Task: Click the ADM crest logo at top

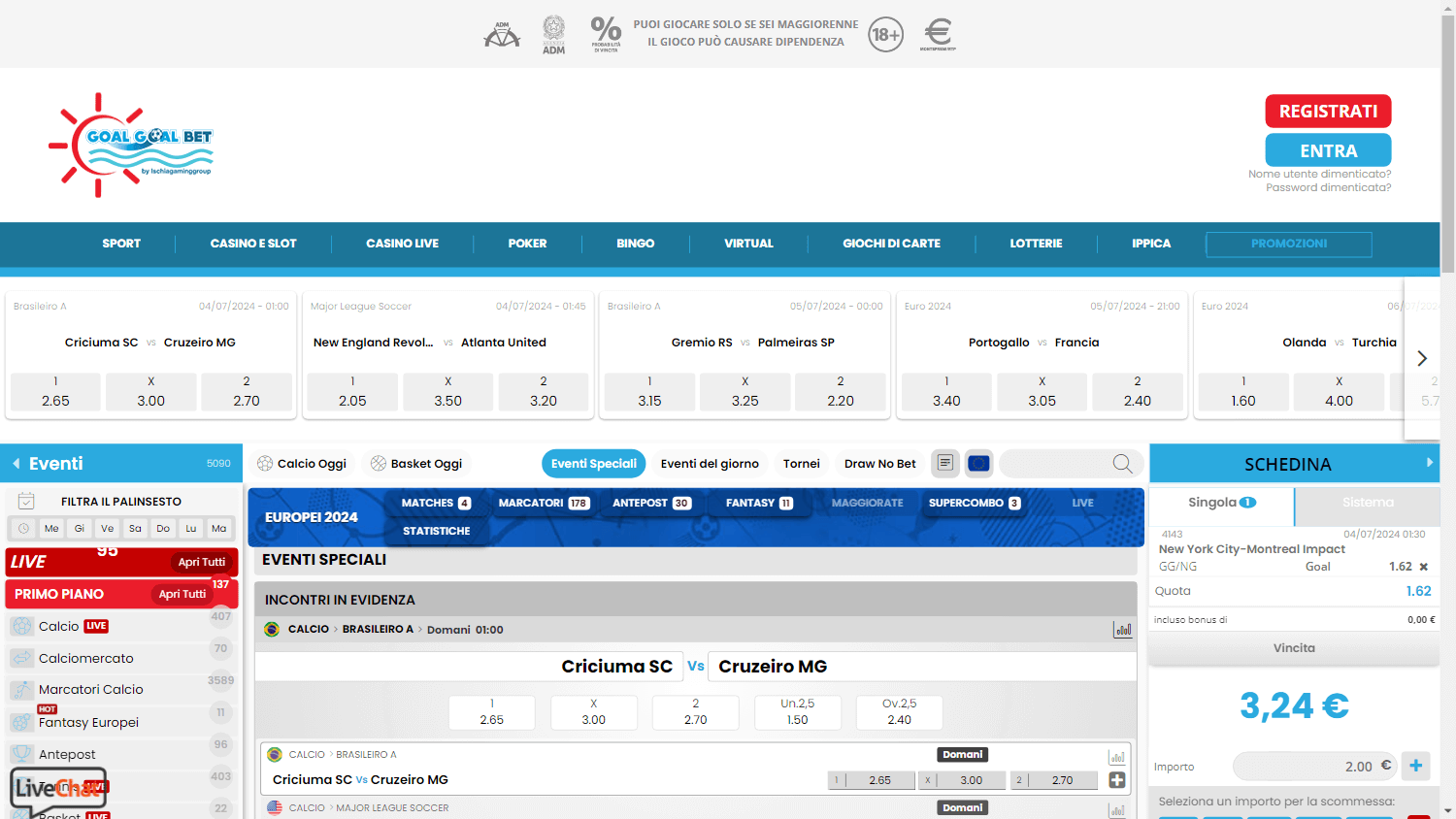Action: (x=553, y=34)
